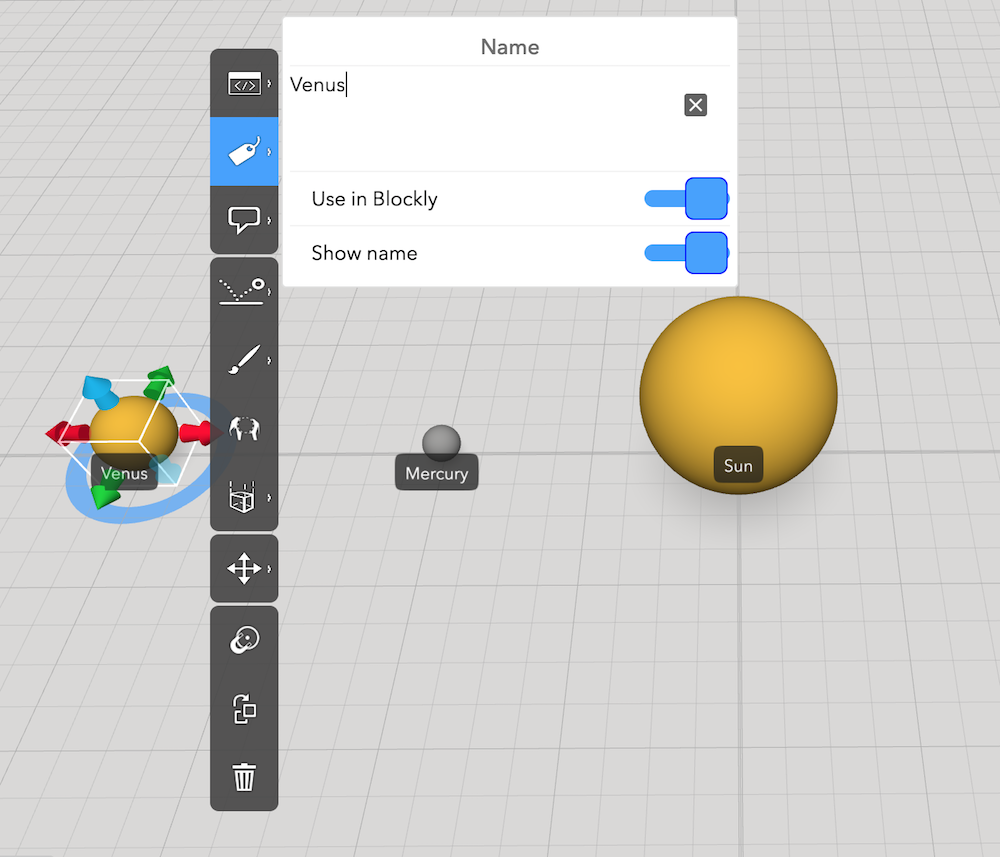Toggle the Use in Blockly switch

pos(704,198)
